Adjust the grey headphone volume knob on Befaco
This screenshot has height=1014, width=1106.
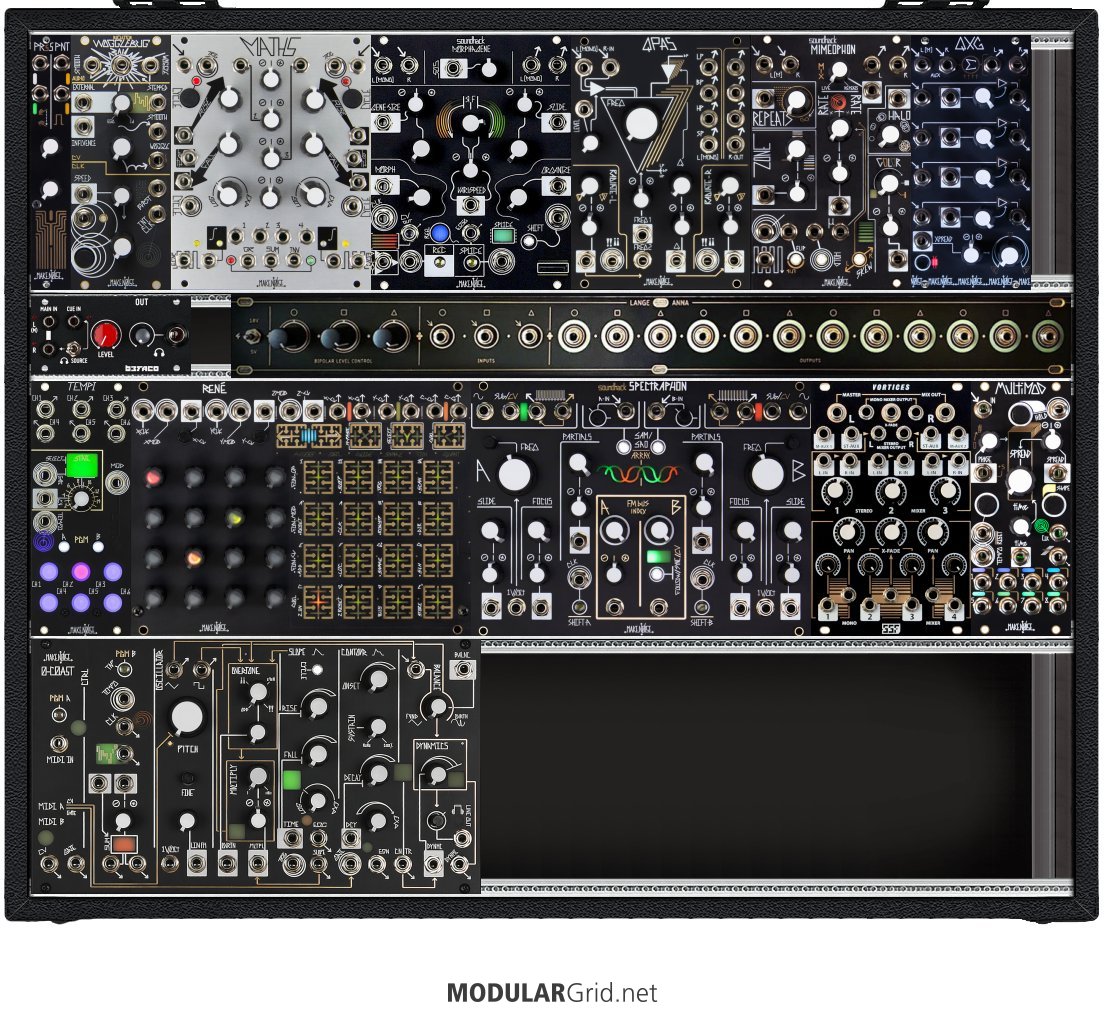142,335
